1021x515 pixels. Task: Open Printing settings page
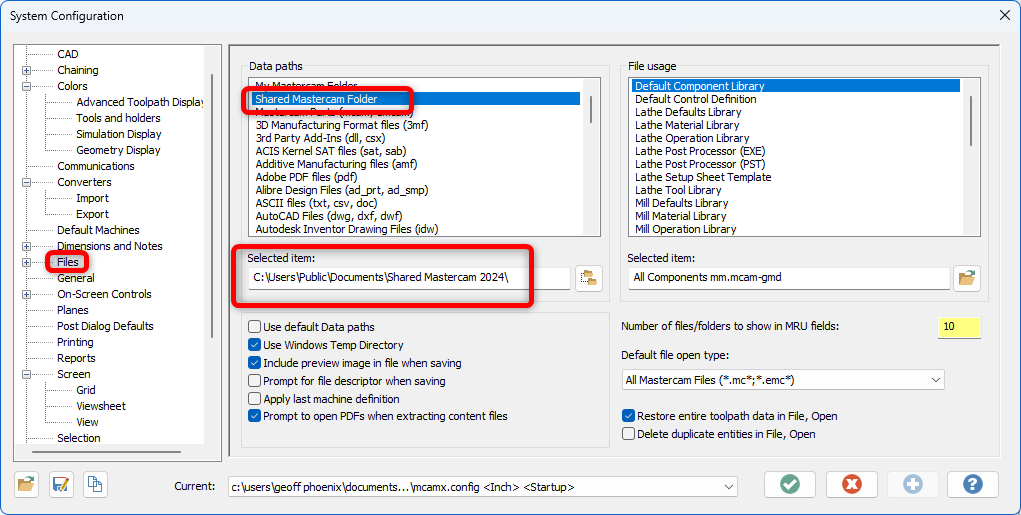tap(76, 342)
